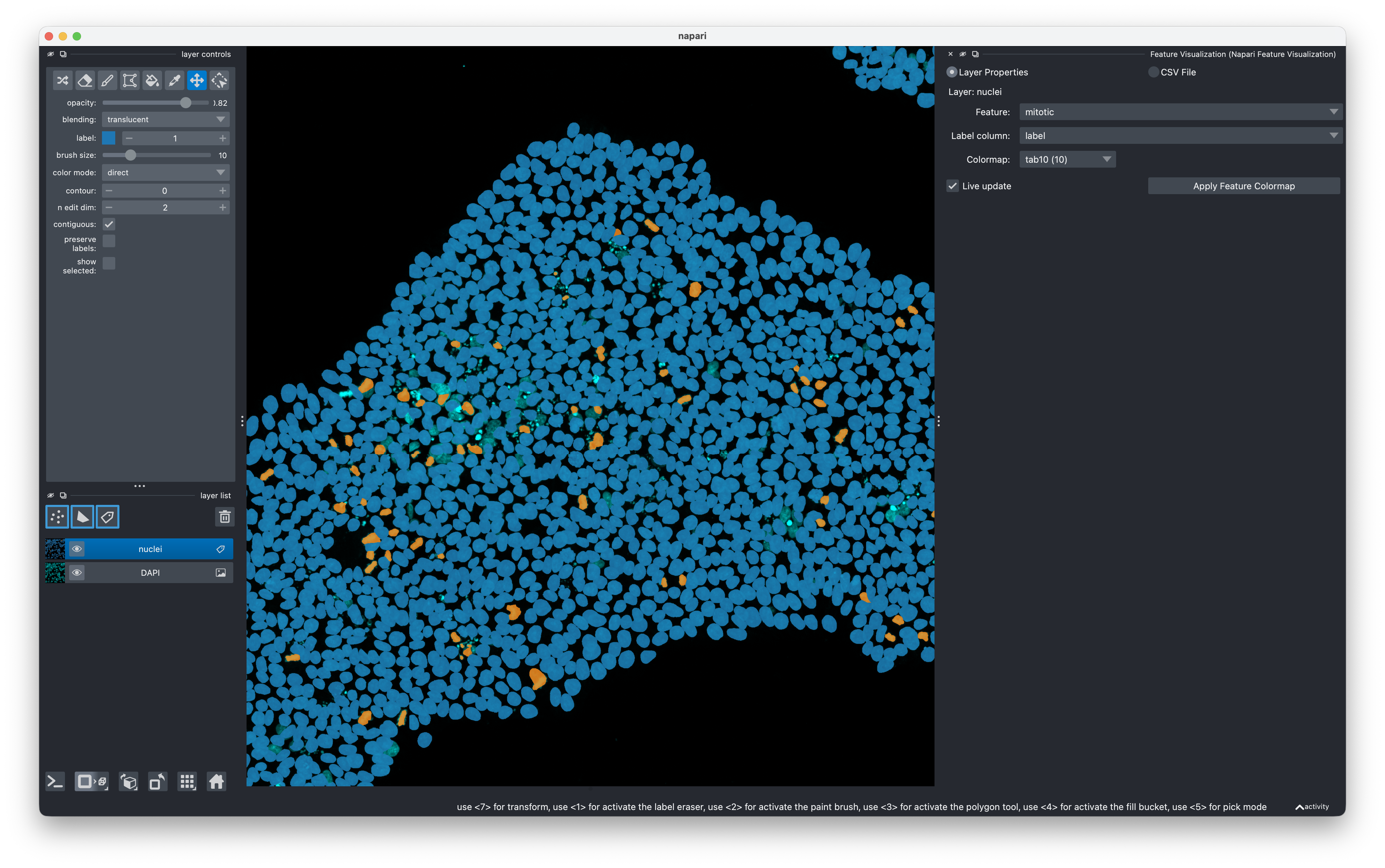
Task: Hide the layer list panel
Action: pyautogui.click(x=51, y=495)
